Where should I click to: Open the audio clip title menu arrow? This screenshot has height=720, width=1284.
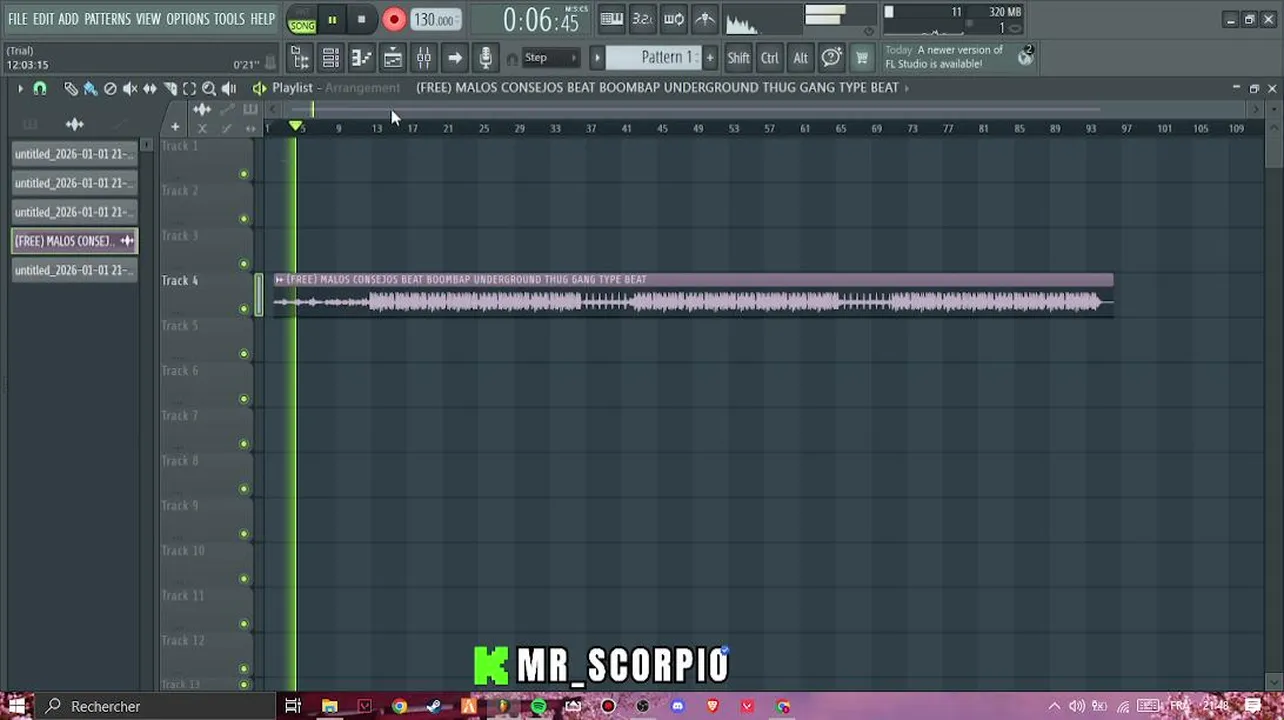(x=280, y=280)
